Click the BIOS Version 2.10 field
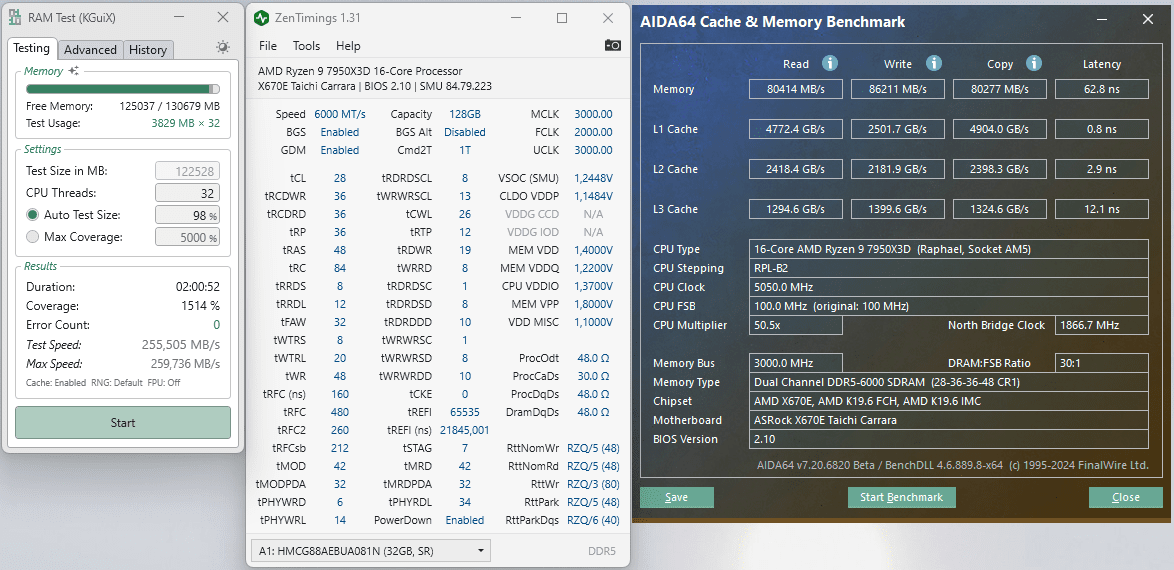This screenshot has width=1174, height=570. coord(949,439)
